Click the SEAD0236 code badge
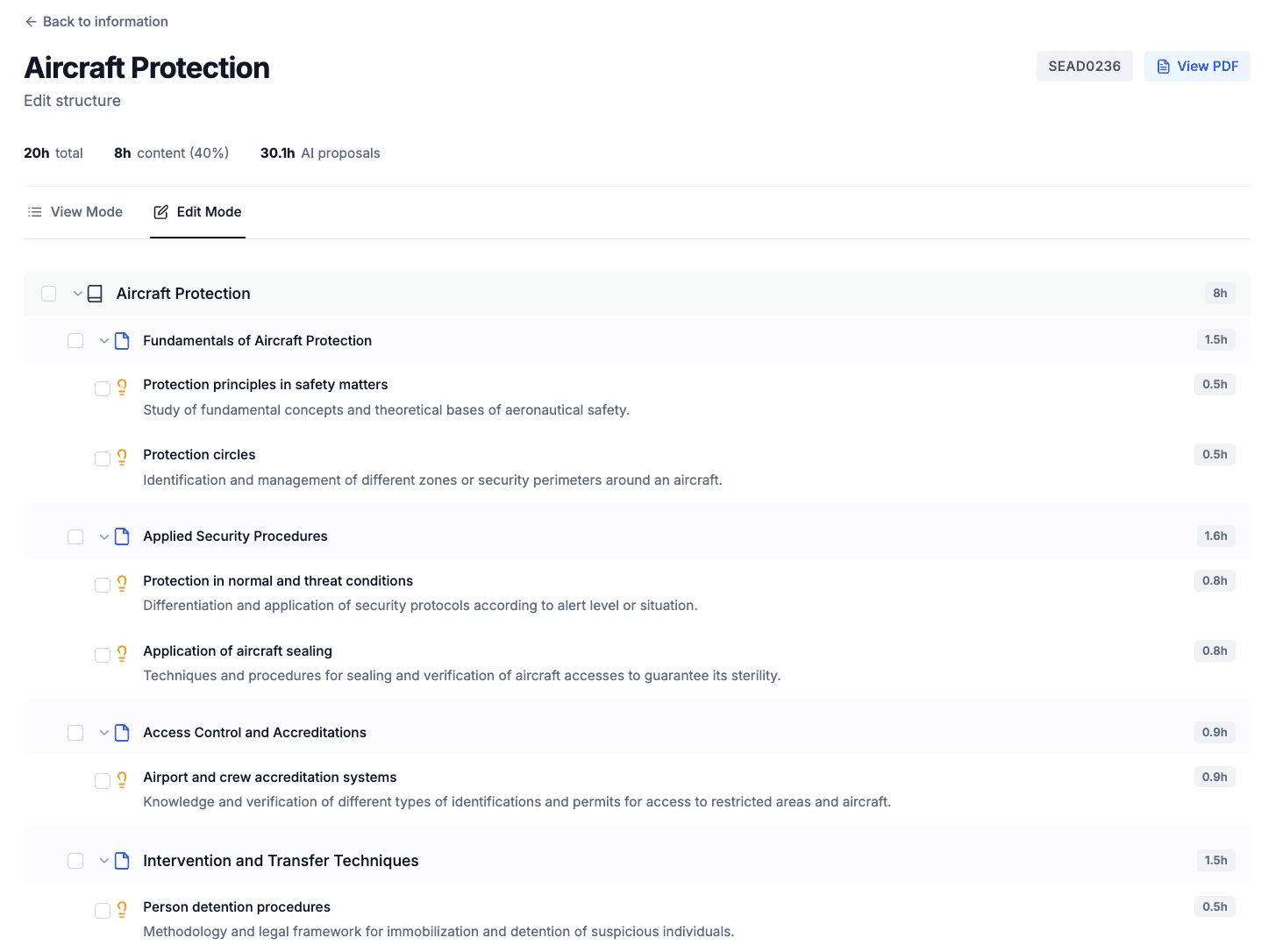This screenshot has width=1283, height=952. pos(1084,67)
